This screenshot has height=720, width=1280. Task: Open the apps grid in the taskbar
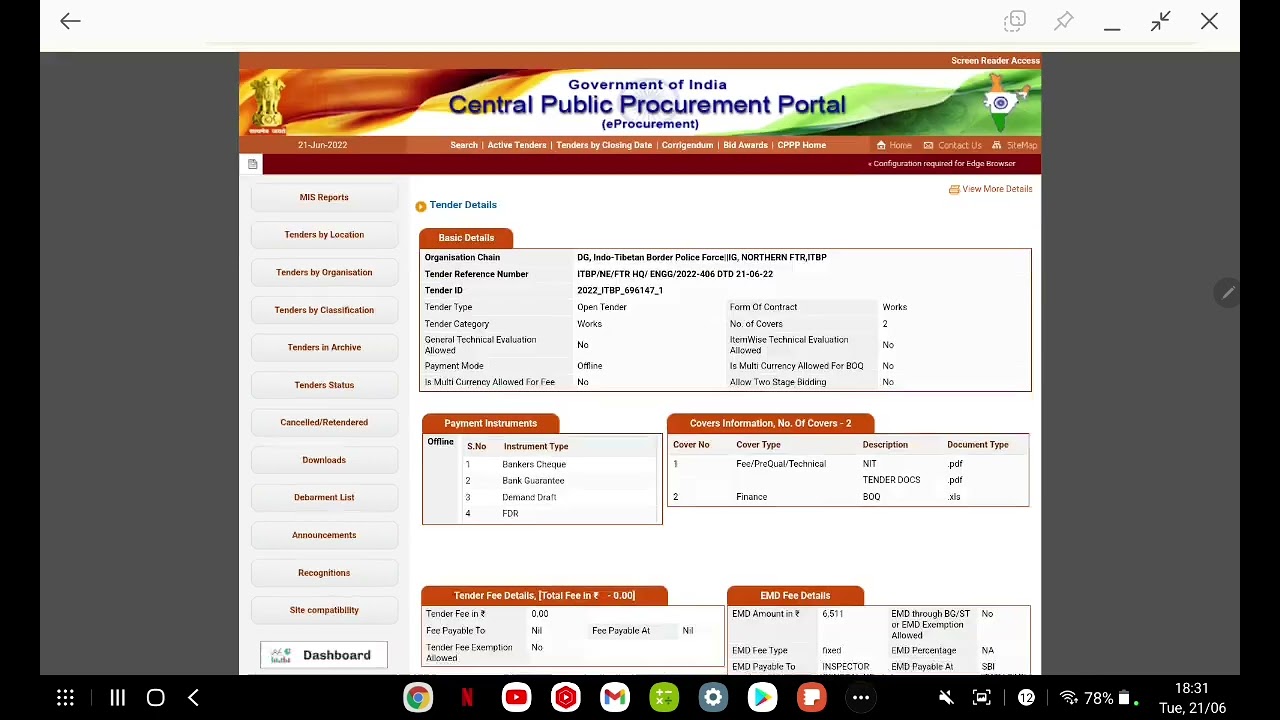65,698
